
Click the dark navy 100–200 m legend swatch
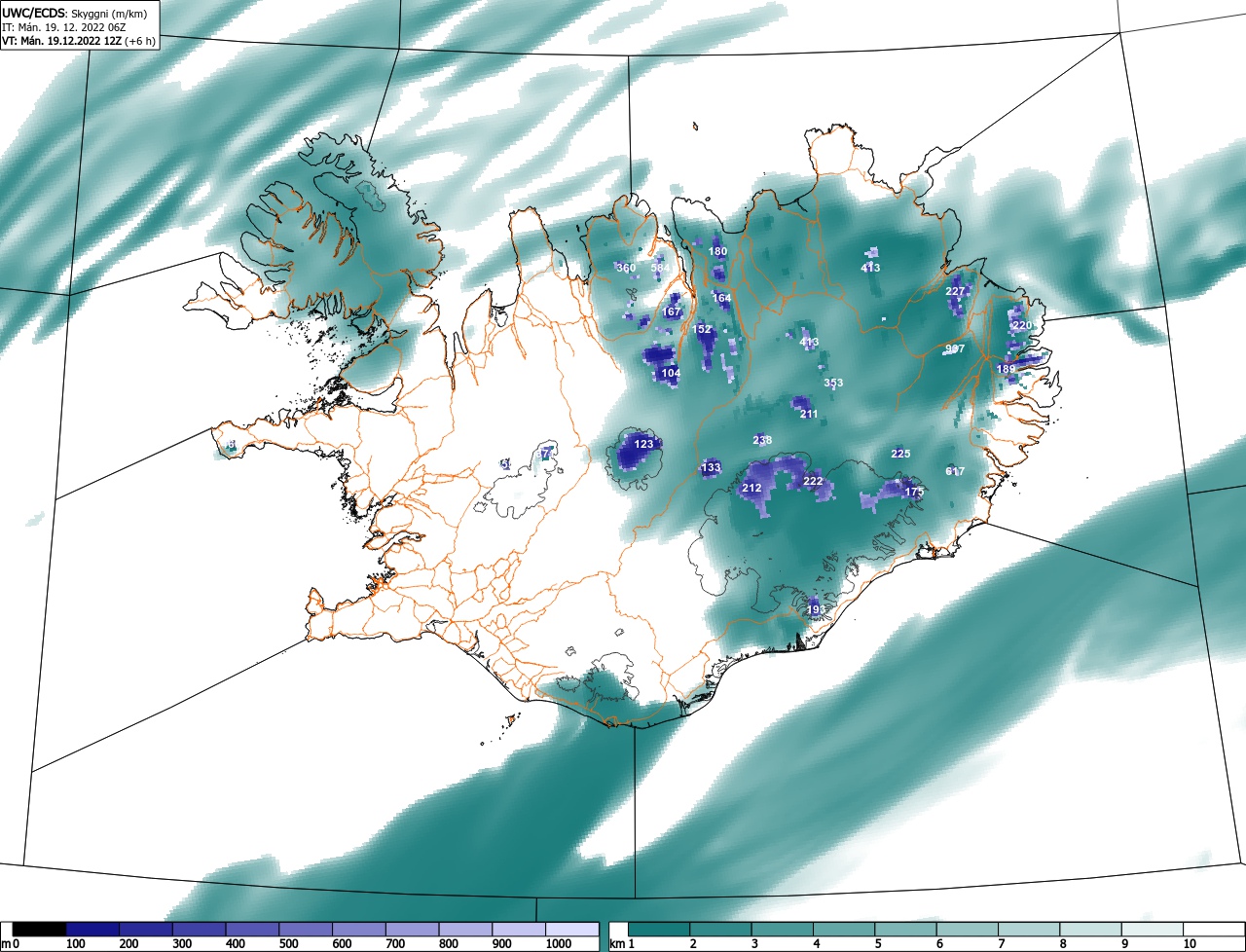92,930
